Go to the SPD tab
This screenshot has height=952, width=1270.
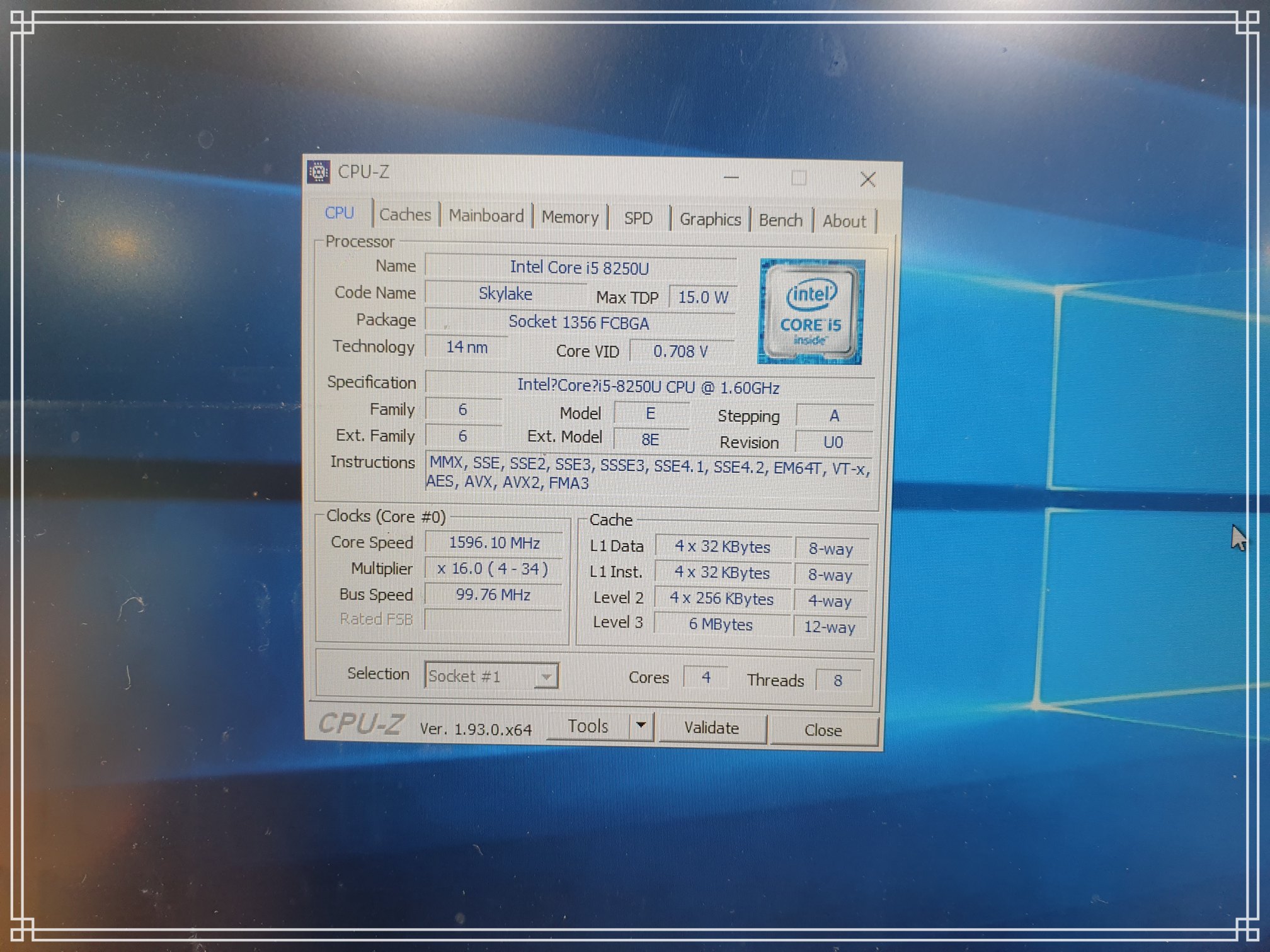(x=638, y=218)
